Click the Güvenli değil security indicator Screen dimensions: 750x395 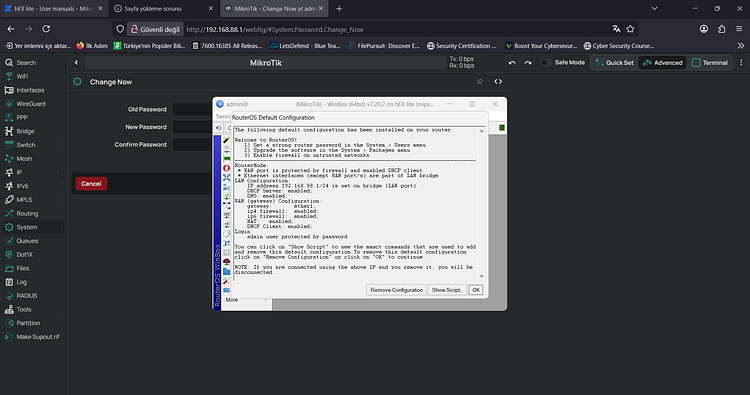point(155,29)
